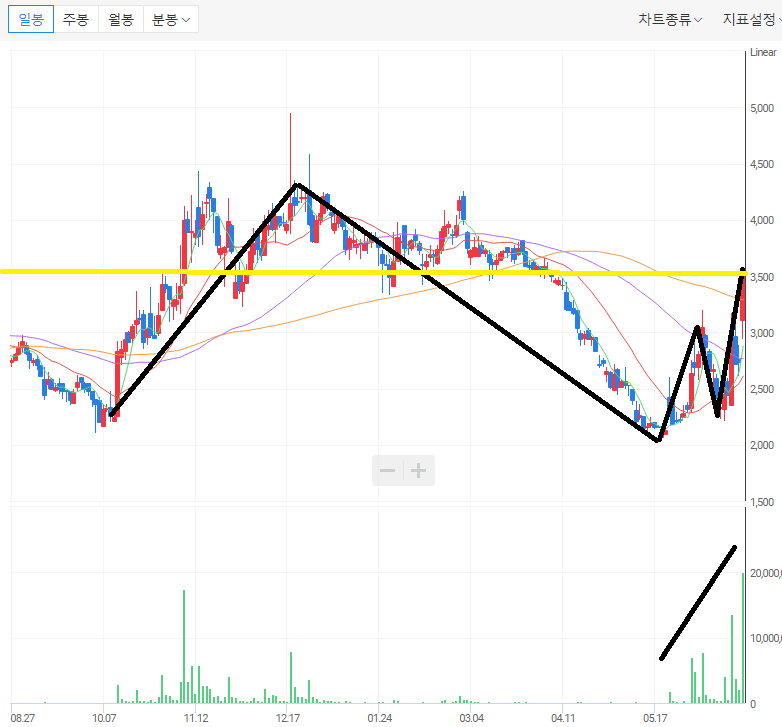Zoom out the chart with minus button

pyautogui.click(x=388, y=470)
